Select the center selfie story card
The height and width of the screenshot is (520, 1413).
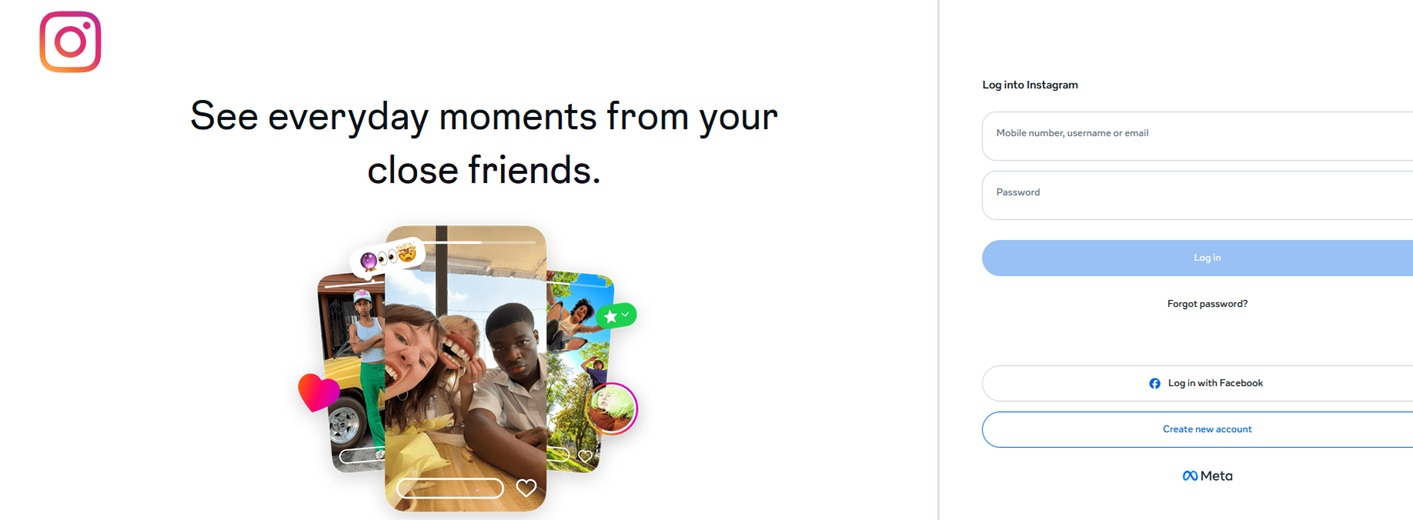[465, 370]
